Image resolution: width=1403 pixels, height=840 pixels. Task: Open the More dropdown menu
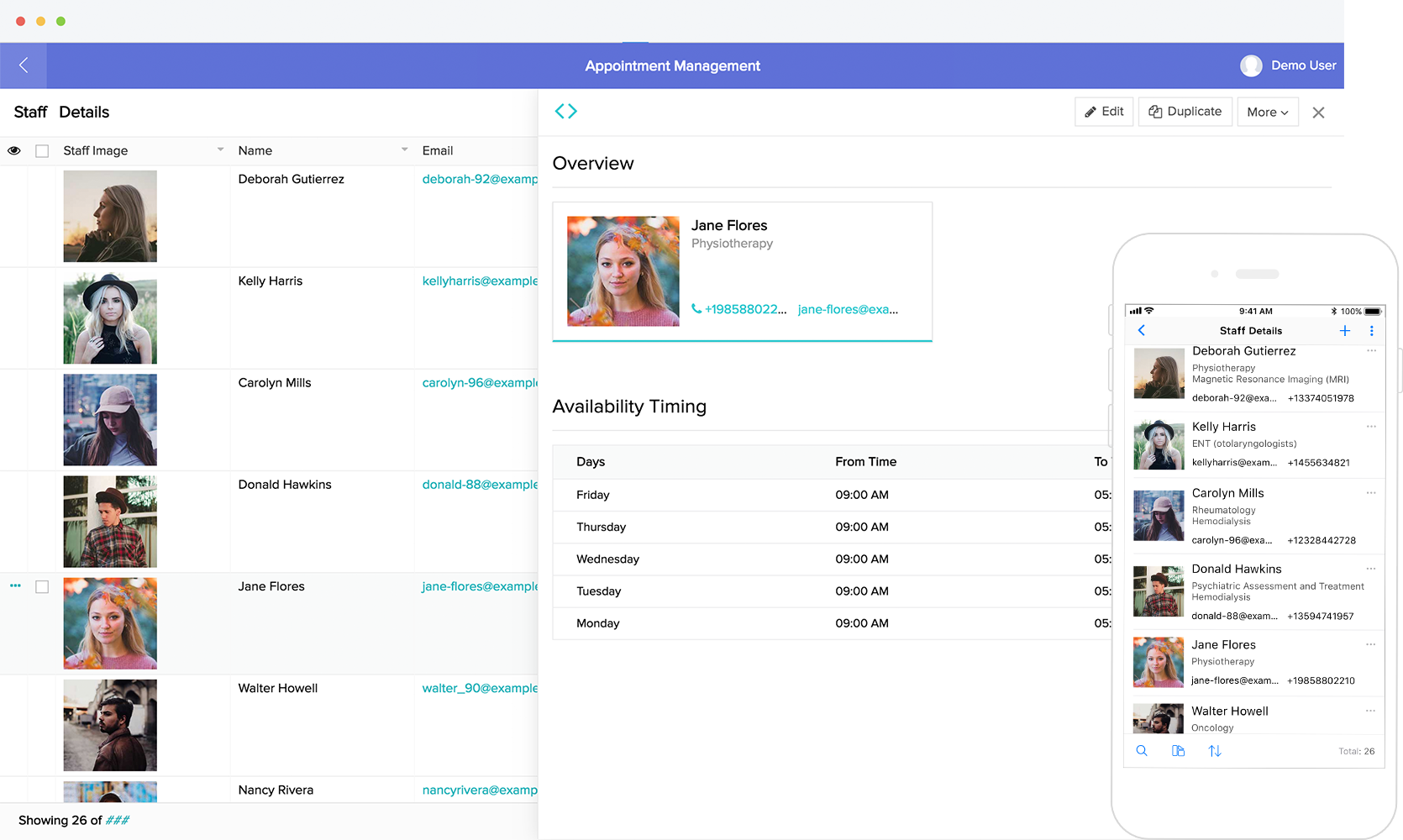(x=1268, y=112)
